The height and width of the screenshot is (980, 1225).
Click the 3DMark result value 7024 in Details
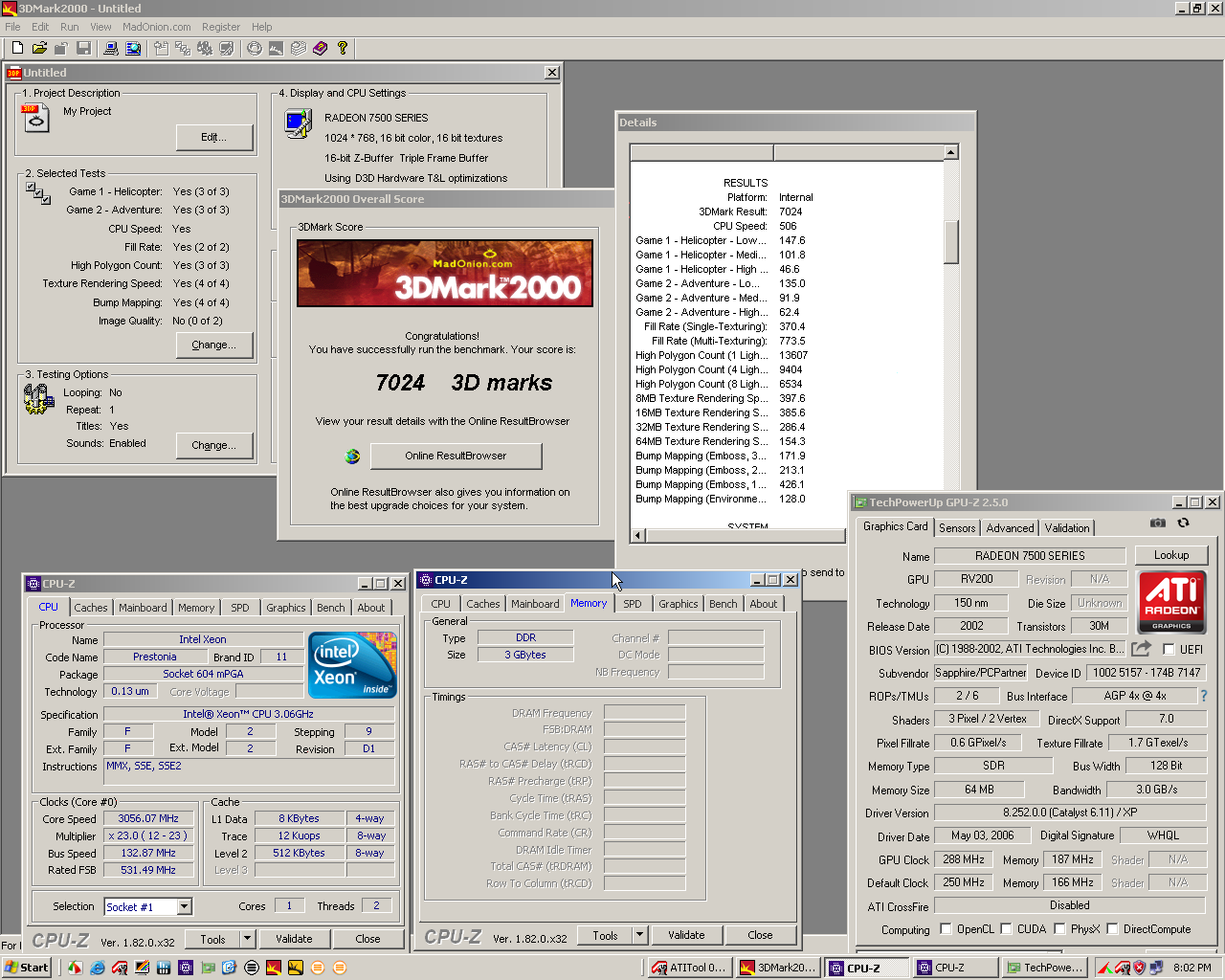tap(791, 212)
